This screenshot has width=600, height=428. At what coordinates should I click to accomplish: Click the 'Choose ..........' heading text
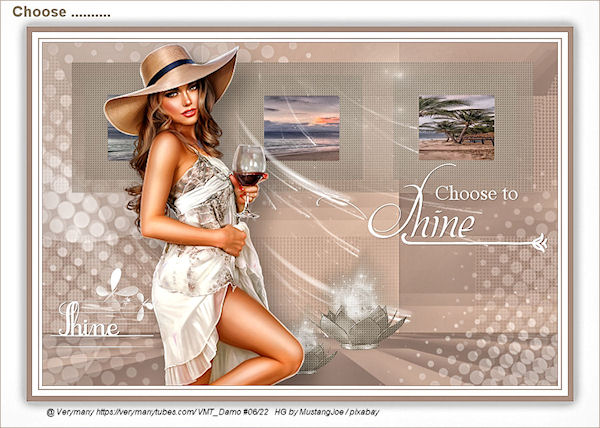click(x=61, y=12)
